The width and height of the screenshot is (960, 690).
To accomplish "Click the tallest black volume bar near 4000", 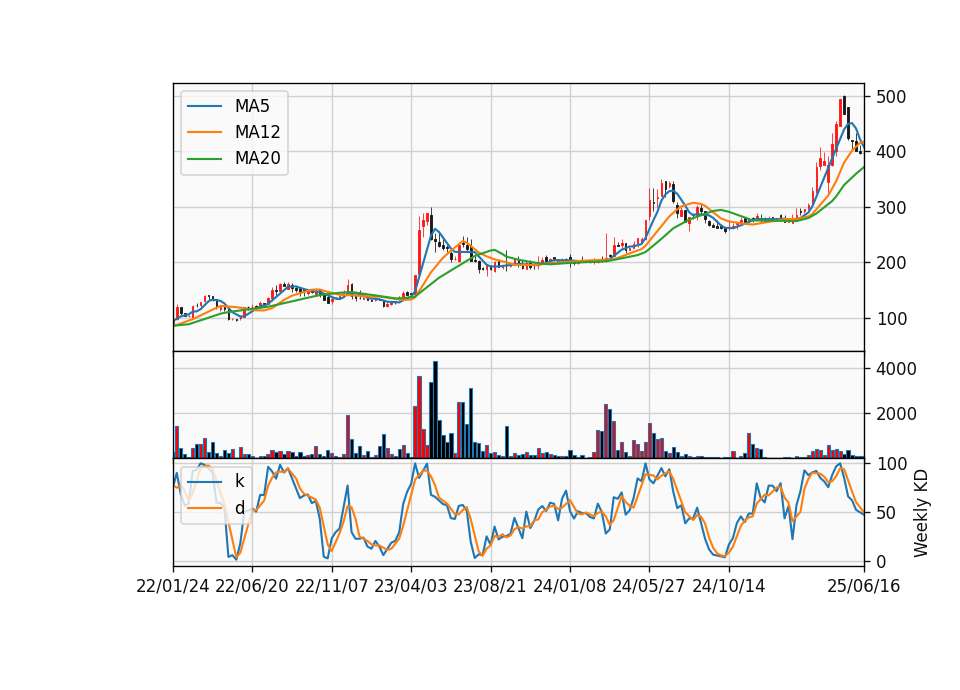I will [435, 410].
